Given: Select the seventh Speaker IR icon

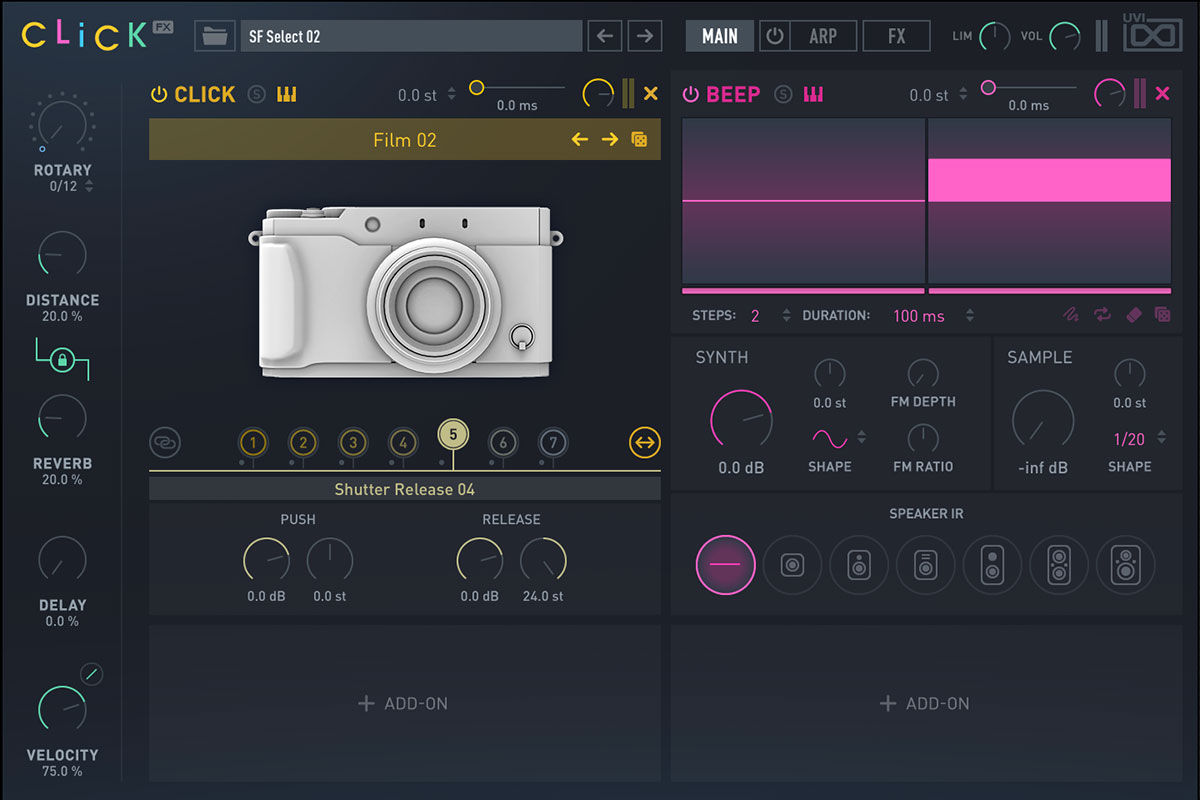Looking at the screenshot, I should 1126,565.
